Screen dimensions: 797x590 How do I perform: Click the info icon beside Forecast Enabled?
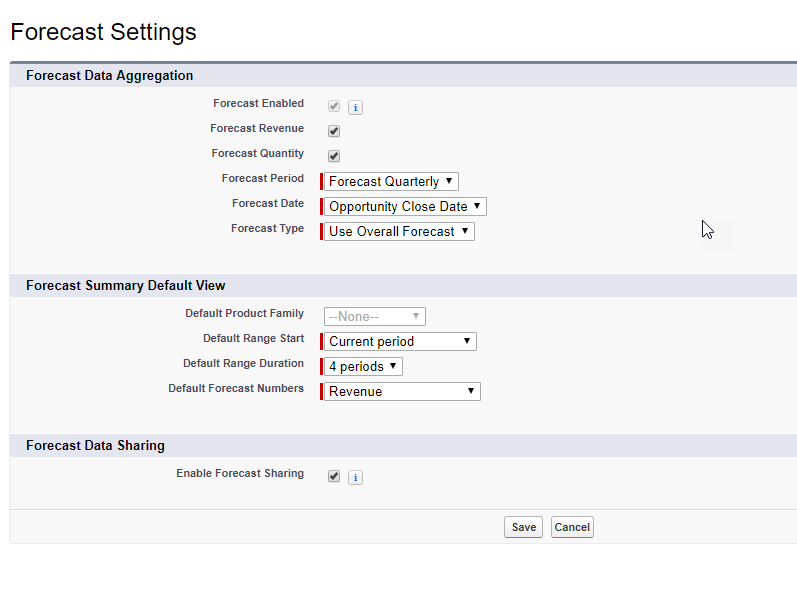(356, 107)
